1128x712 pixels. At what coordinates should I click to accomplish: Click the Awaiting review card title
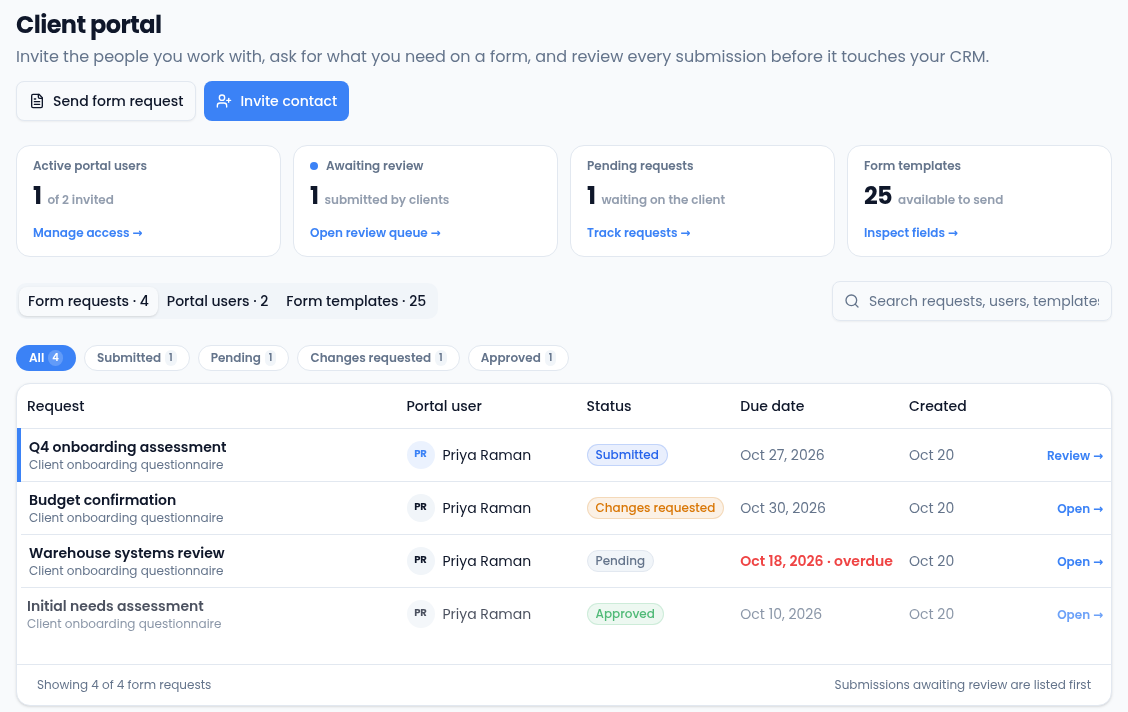pos(374,166)
